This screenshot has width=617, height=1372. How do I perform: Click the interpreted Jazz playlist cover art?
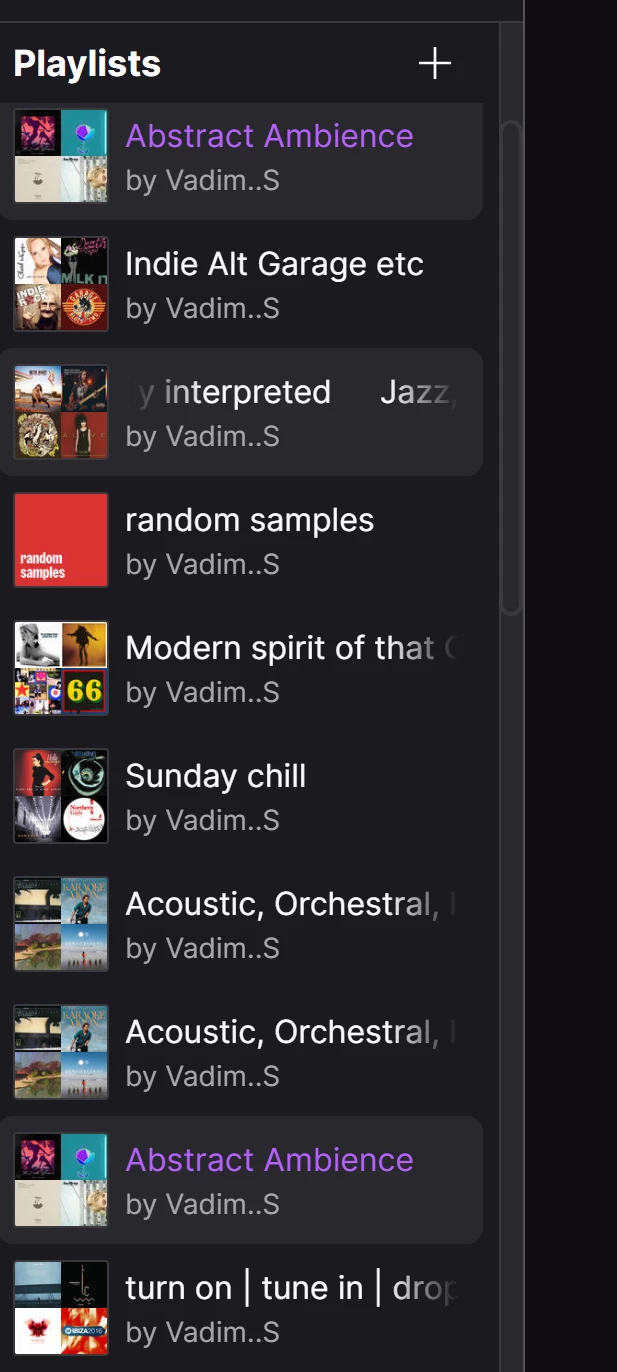pyautogui.click(x=61, y=412)
